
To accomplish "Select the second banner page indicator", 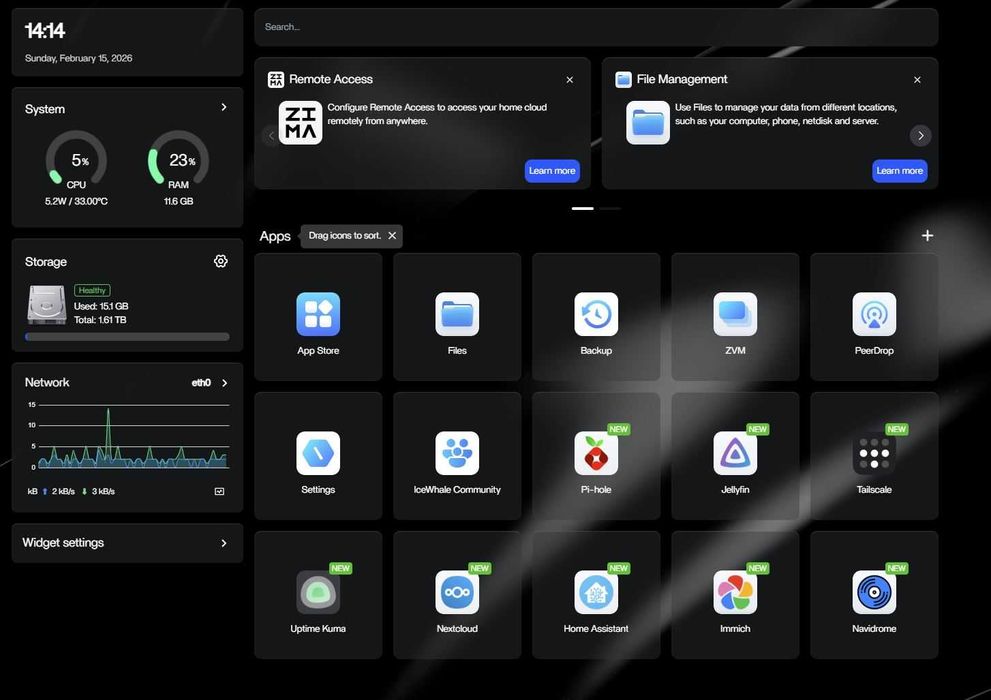I will (610, 208).
